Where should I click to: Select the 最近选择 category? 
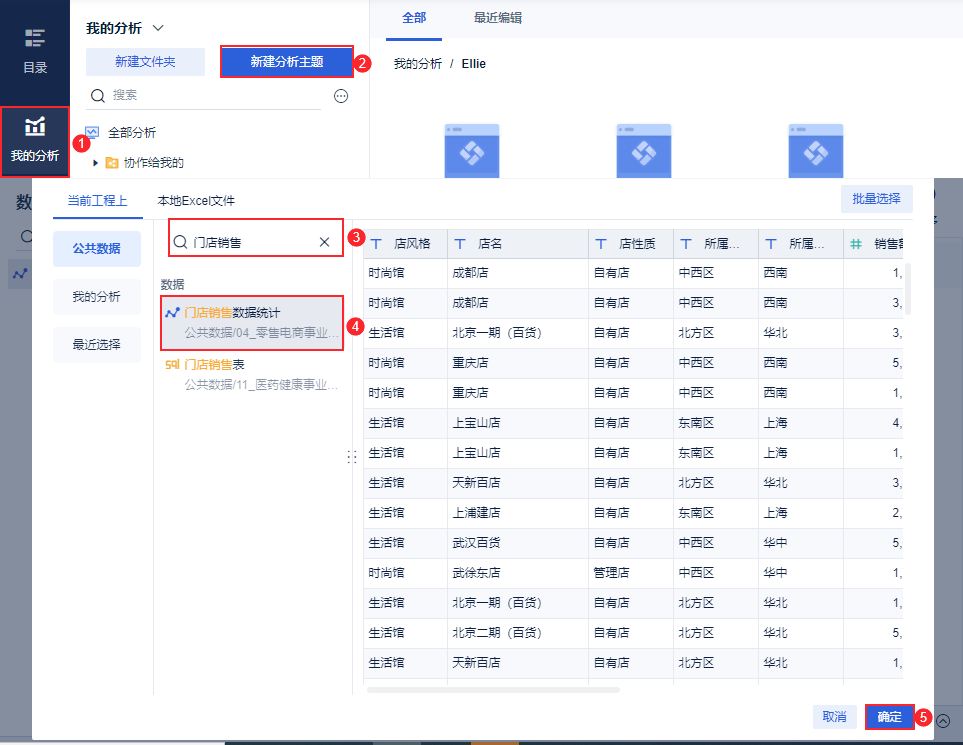(96, 345)
